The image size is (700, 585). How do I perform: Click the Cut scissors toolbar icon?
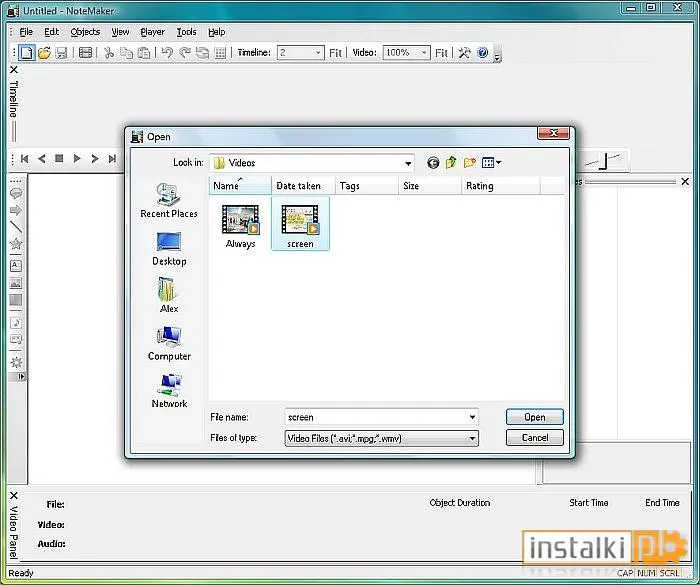[x=108, y=53]
